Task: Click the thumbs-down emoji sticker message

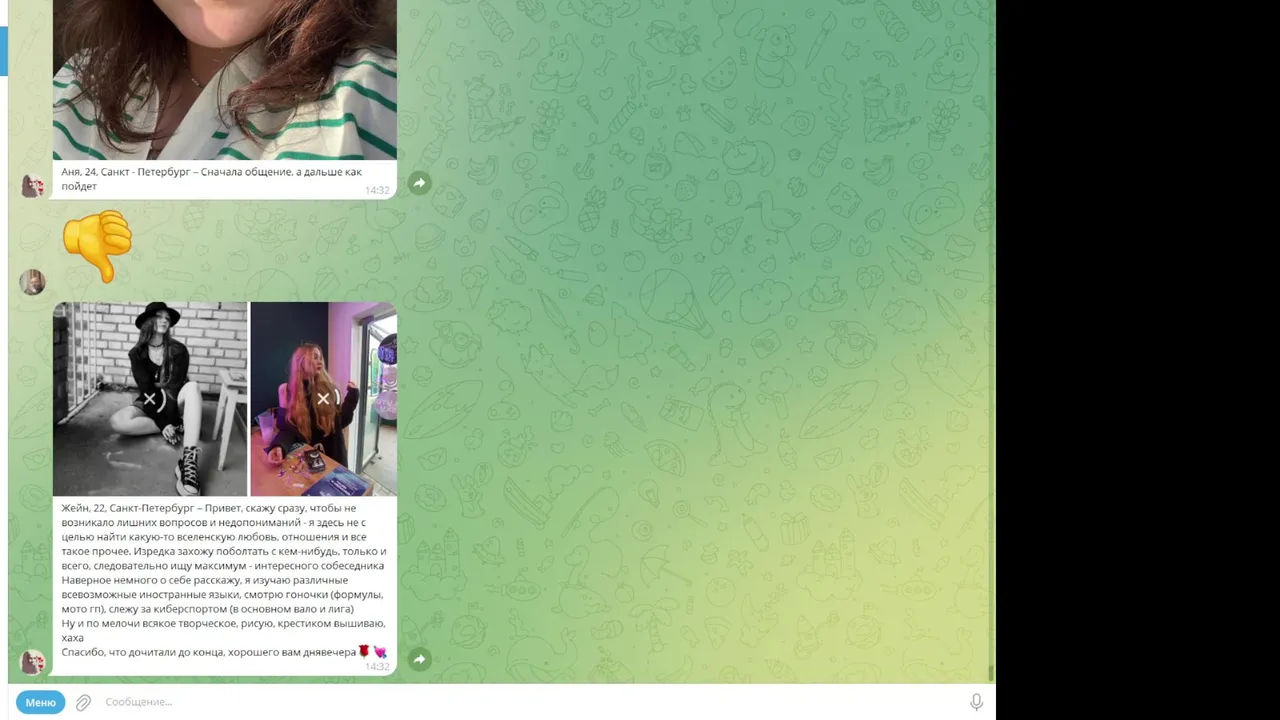Action: [97, 246]
